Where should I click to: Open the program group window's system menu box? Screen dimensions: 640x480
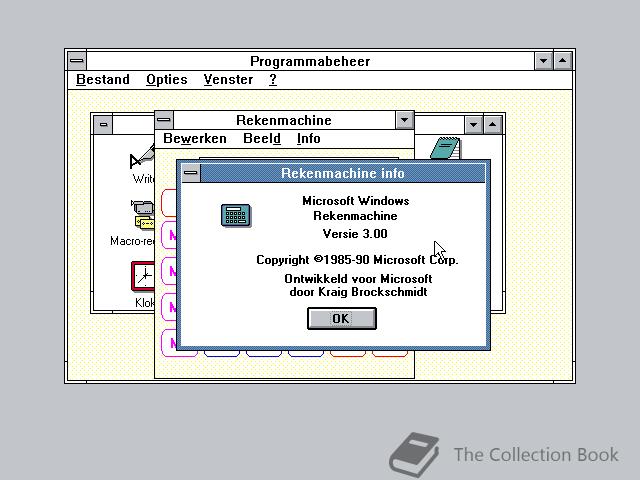pyautogui.click(x=103, y=124)
